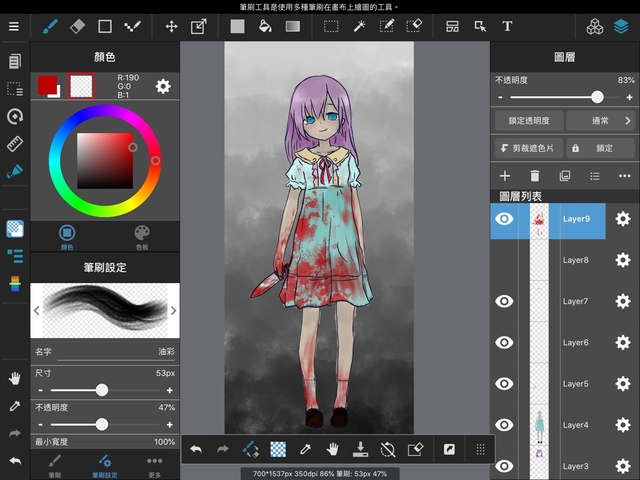The image size is (640, 480).
Task: Hide Layer9 using its eye icon
Action: [505, 219]
